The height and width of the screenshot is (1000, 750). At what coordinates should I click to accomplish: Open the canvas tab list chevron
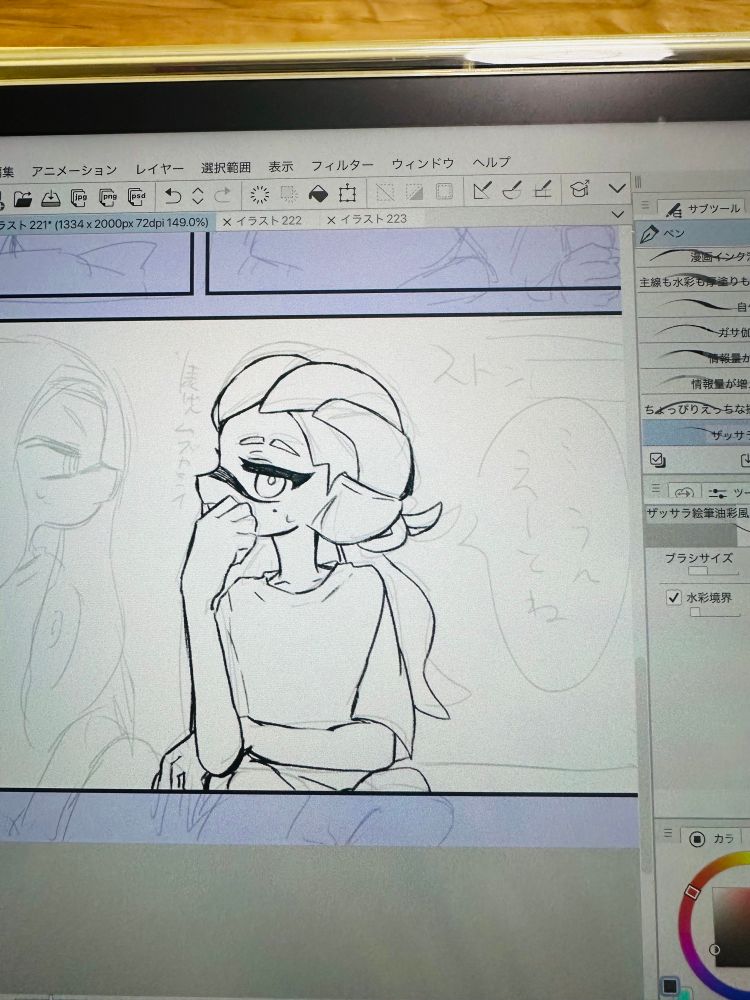pos(617,214)
